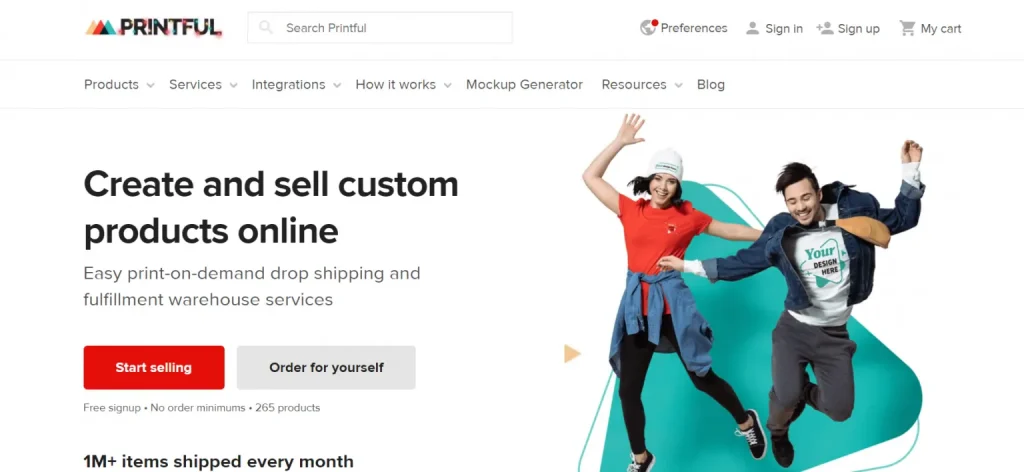Open the My cart shopping cart icon
This screenshot has height=472, width=1024.
tap(907, 28)
